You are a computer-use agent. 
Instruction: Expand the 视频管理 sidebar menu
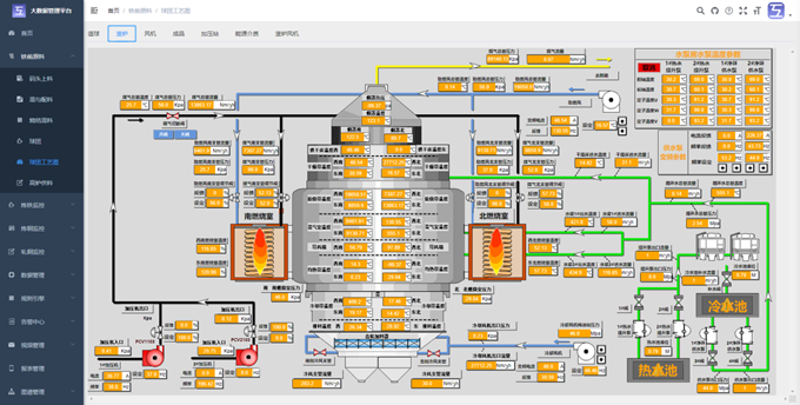click(x=42, y=343)
